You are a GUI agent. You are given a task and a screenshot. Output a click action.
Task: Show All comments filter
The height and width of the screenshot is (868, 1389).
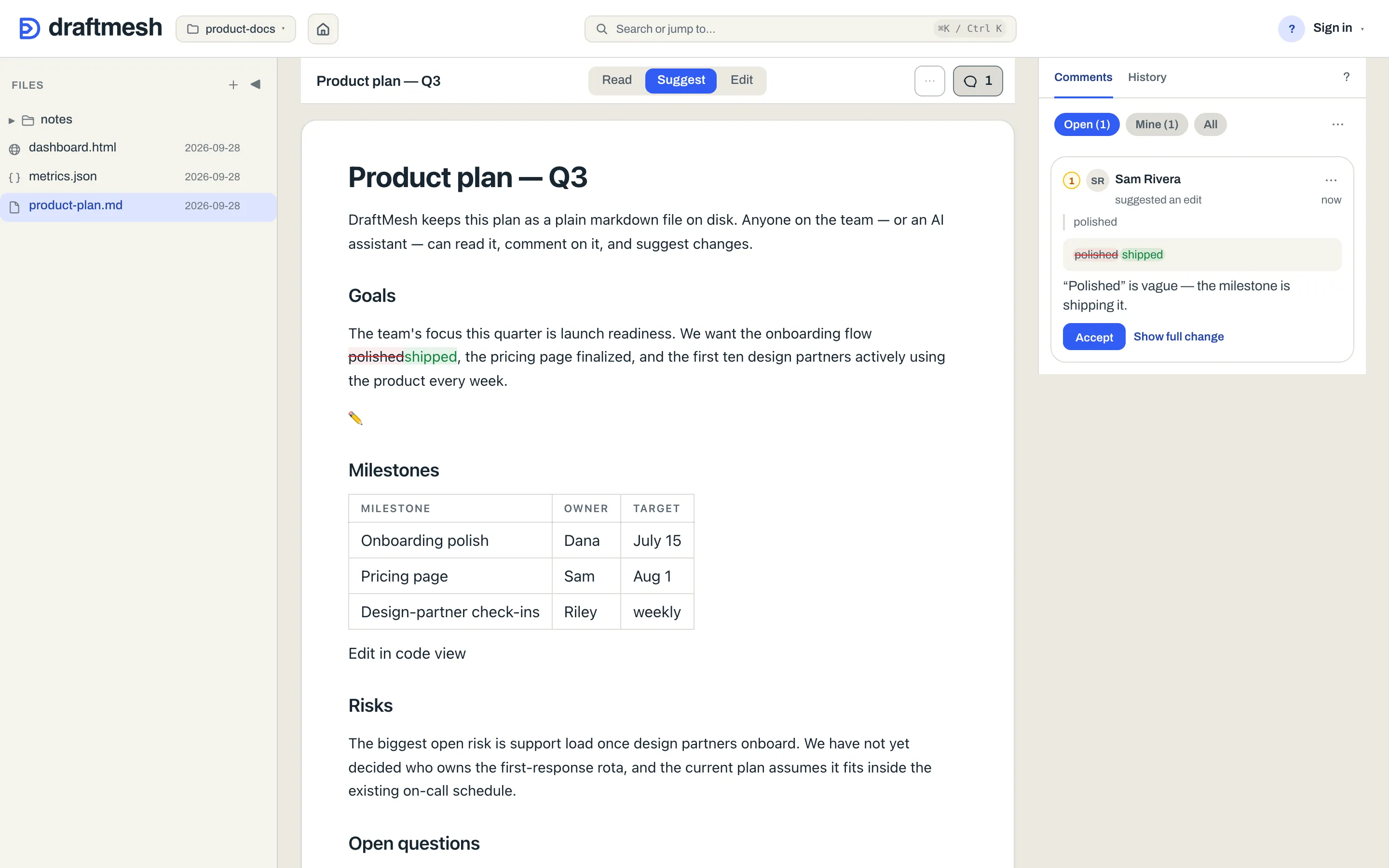tap(1210, 124)
